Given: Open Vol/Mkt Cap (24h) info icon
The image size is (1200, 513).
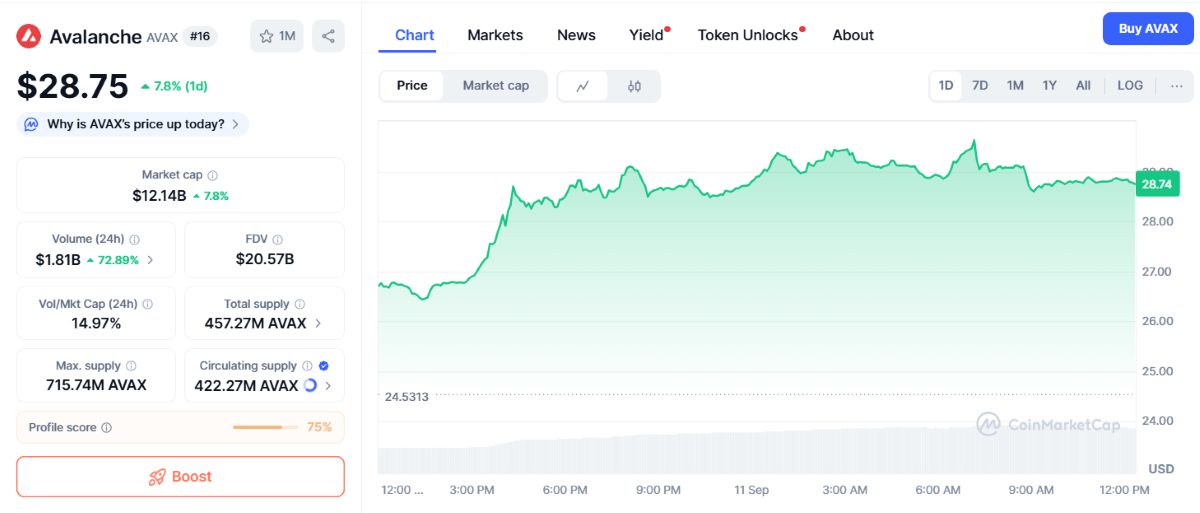Looking at the screenshot, I should (148, 304).
